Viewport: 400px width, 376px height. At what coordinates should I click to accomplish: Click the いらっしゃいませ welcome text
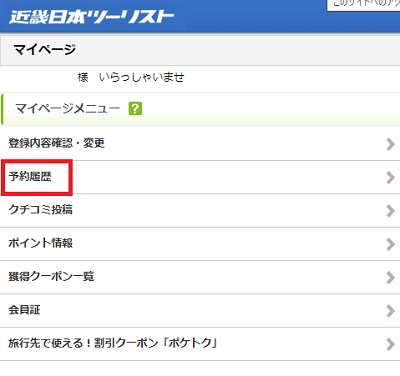(x=141, y=77)
